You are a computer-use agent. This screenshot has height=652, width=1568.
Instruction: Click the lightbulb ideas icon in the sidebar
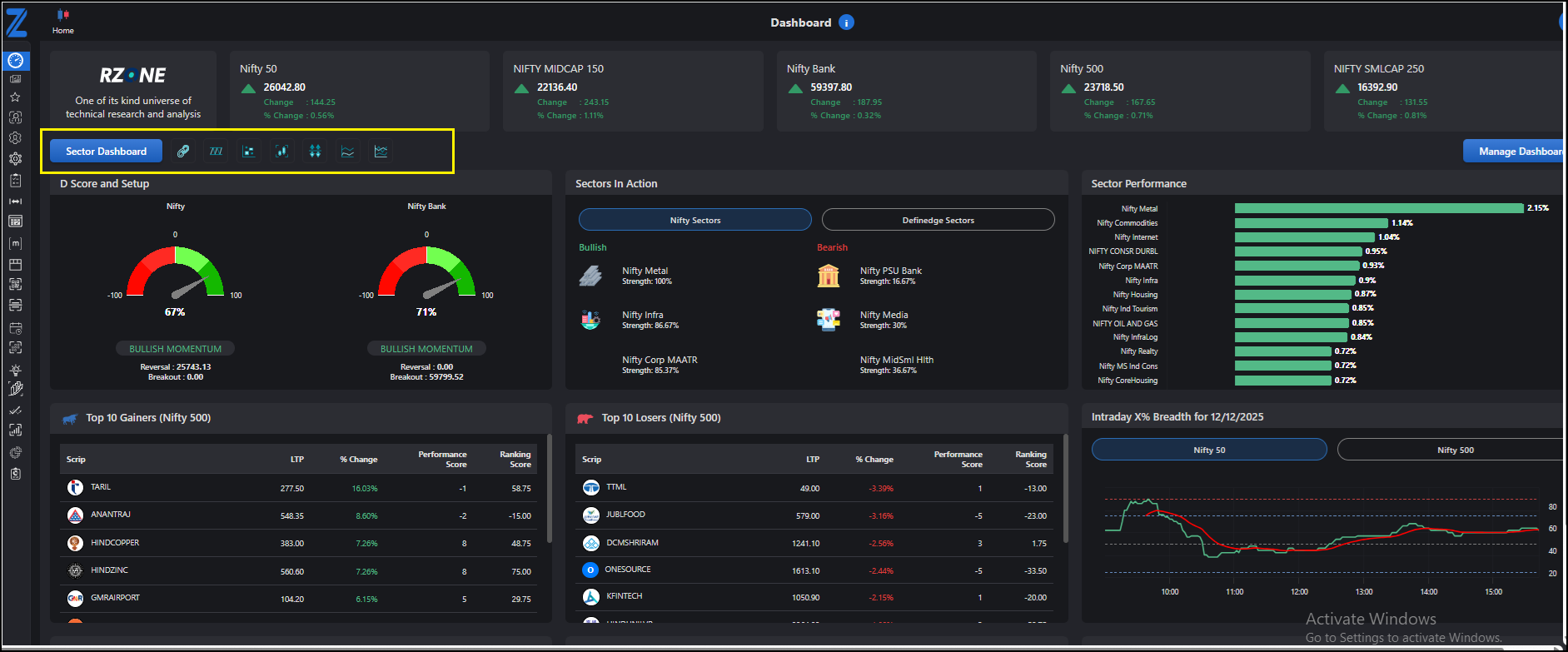coord(15,370)
